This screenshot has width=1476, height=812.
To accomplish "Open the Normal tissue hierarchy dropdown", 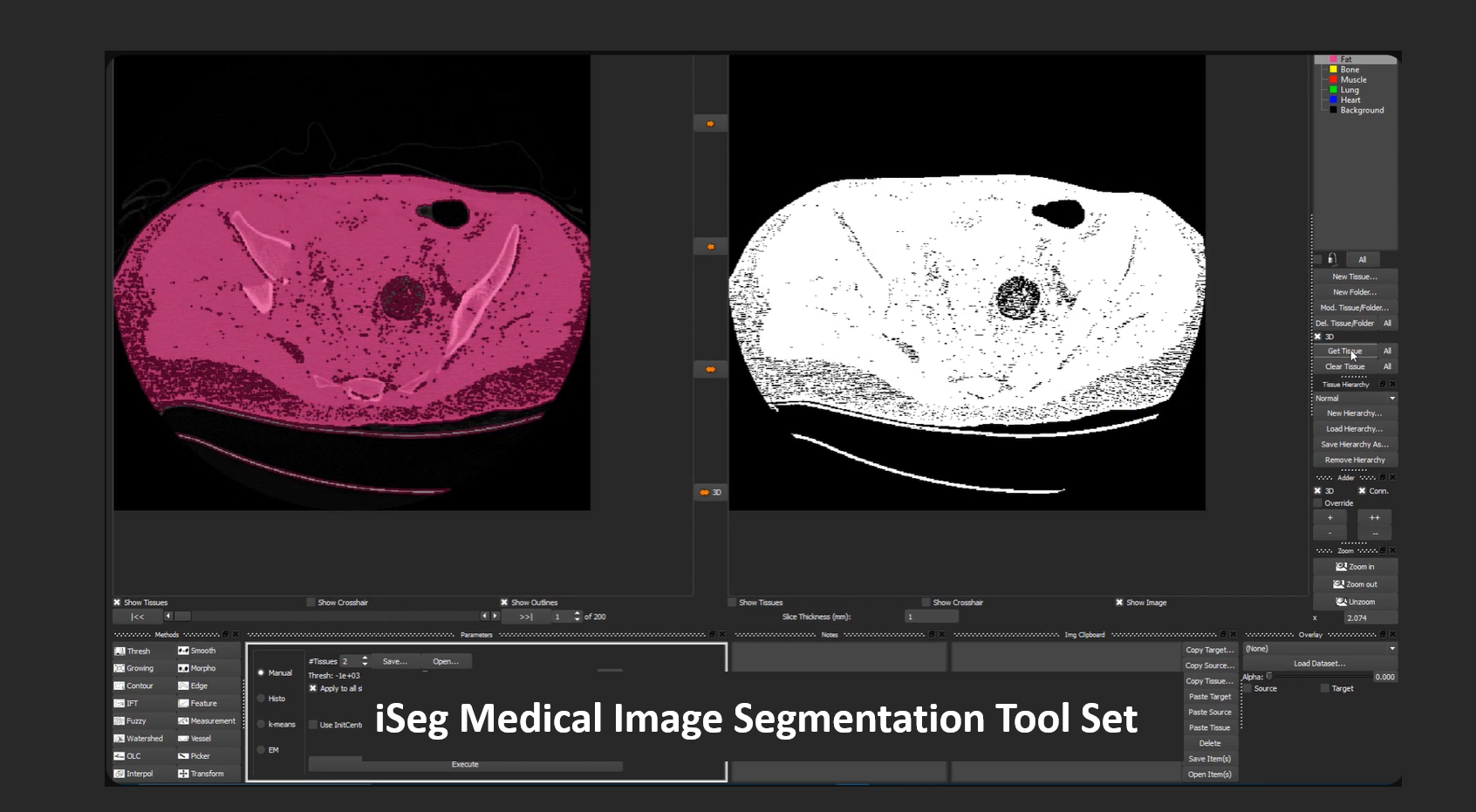I will 1355,399.
